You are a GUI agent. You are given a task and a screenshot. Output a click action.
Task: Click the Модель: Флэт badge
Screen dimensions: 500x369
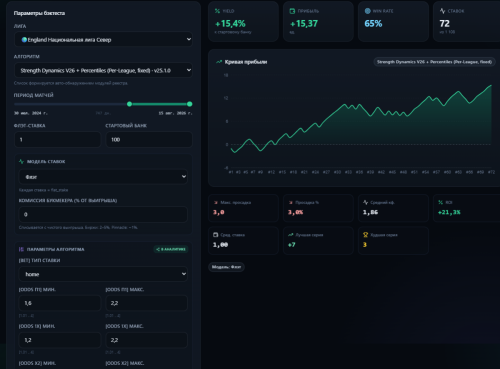pos(226,267)
